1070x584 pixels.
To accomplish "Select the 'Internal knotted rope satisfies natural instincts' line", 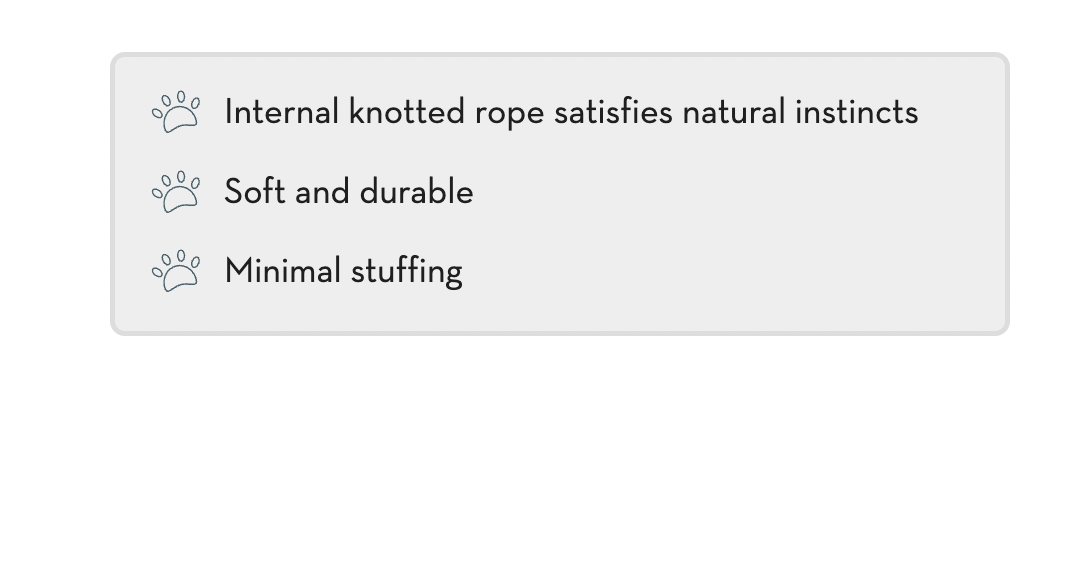I will click(571, 112).
